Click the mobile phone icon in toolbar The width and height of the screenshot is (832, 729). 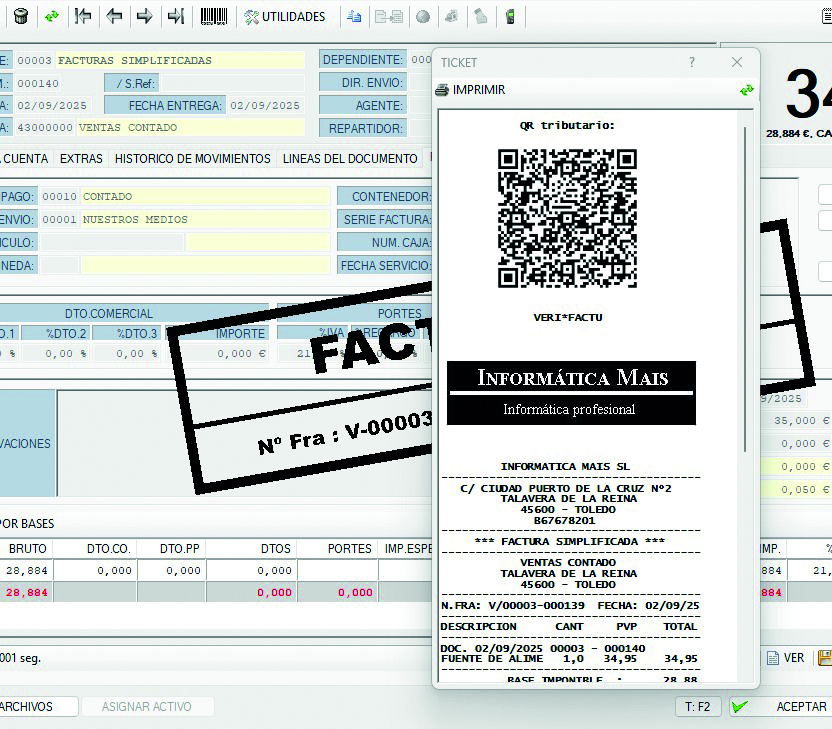point(510,16)
